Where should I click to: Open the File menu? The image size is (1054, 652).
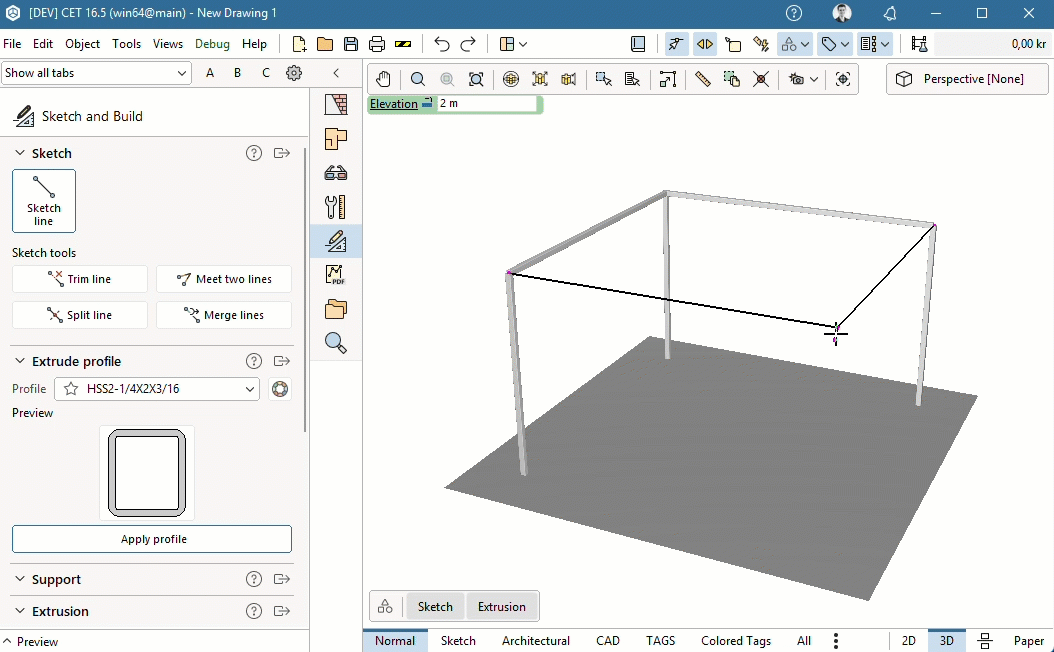tap(12, 44)
